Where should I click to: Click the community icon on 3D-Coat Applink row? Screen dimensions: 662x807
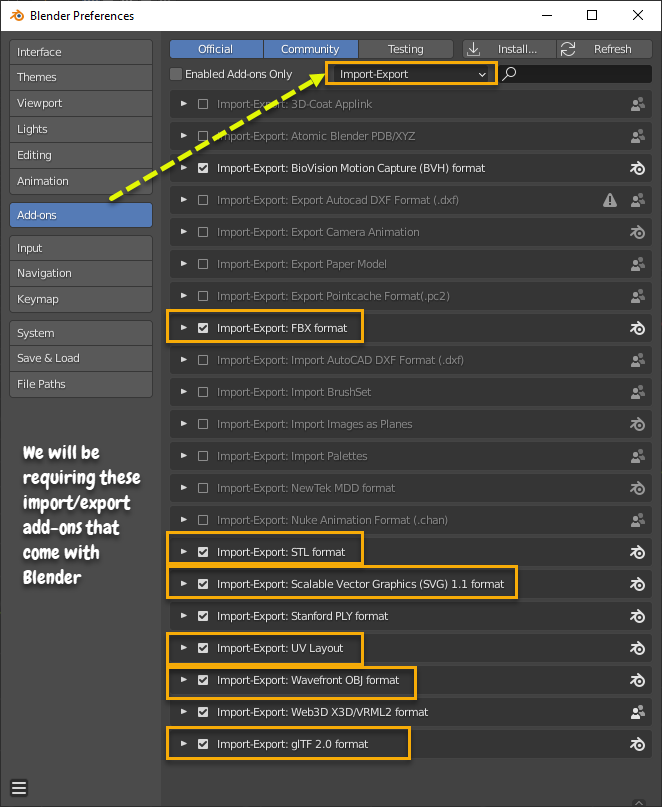pos(637,104)
